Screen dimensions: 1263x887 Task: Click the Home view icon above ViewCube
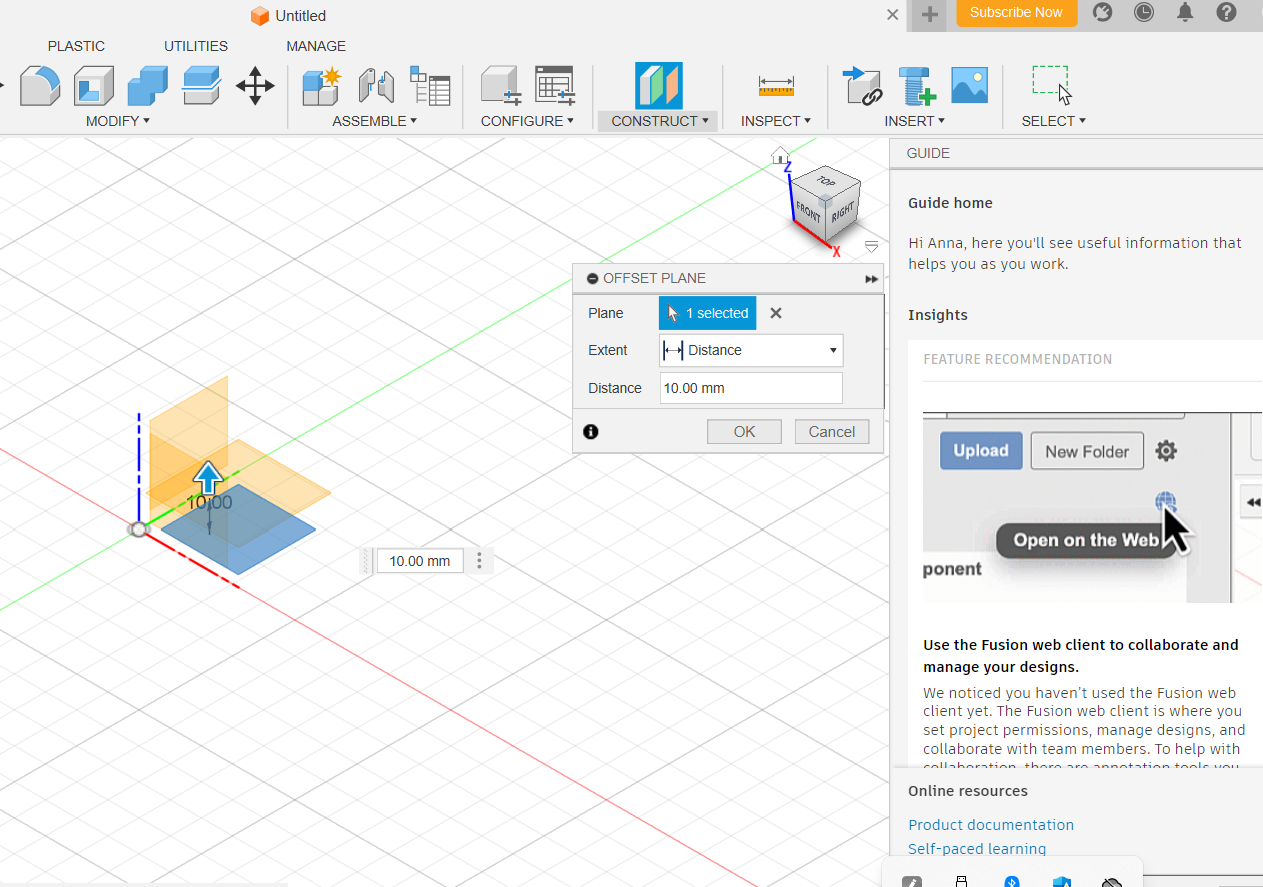click(x=780, y=155)
